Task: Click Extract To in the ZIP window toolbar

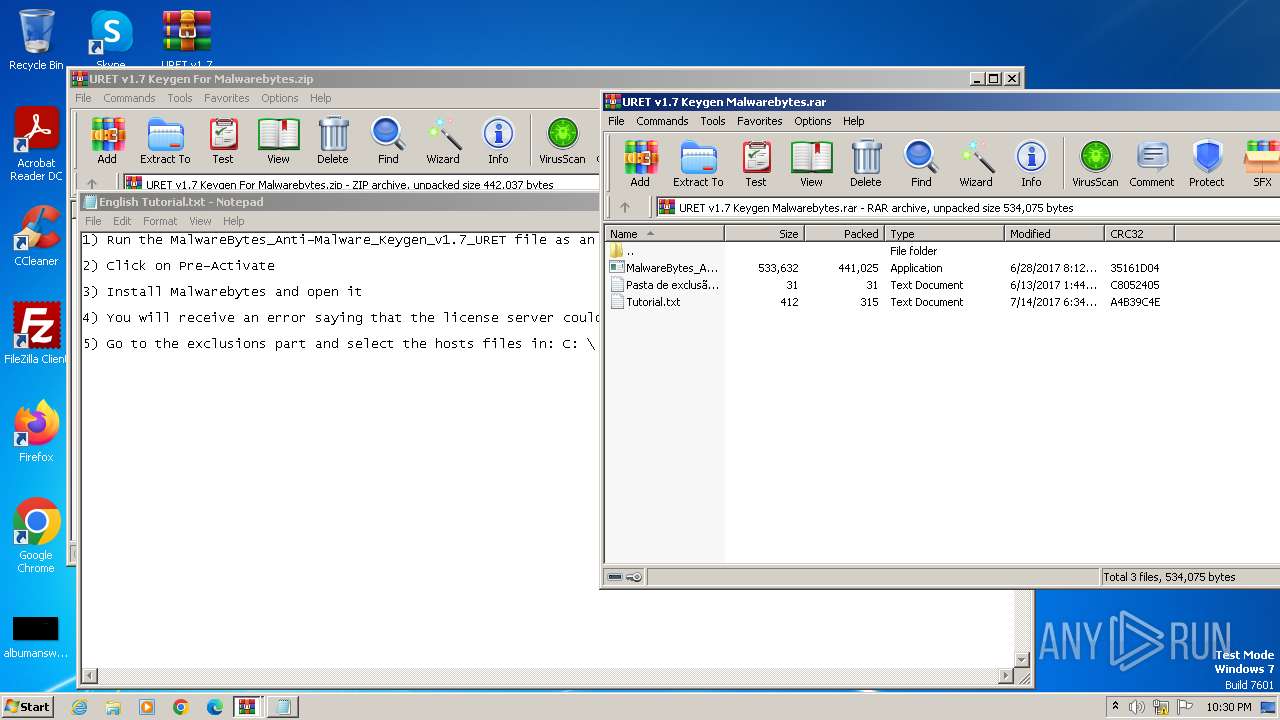Action: 165,141
